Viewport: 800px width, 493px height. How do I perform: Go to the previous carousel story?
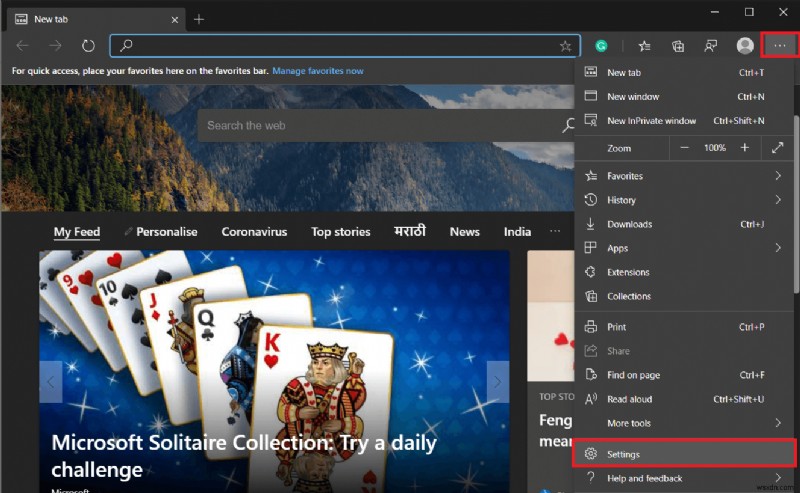coord(51,382)
